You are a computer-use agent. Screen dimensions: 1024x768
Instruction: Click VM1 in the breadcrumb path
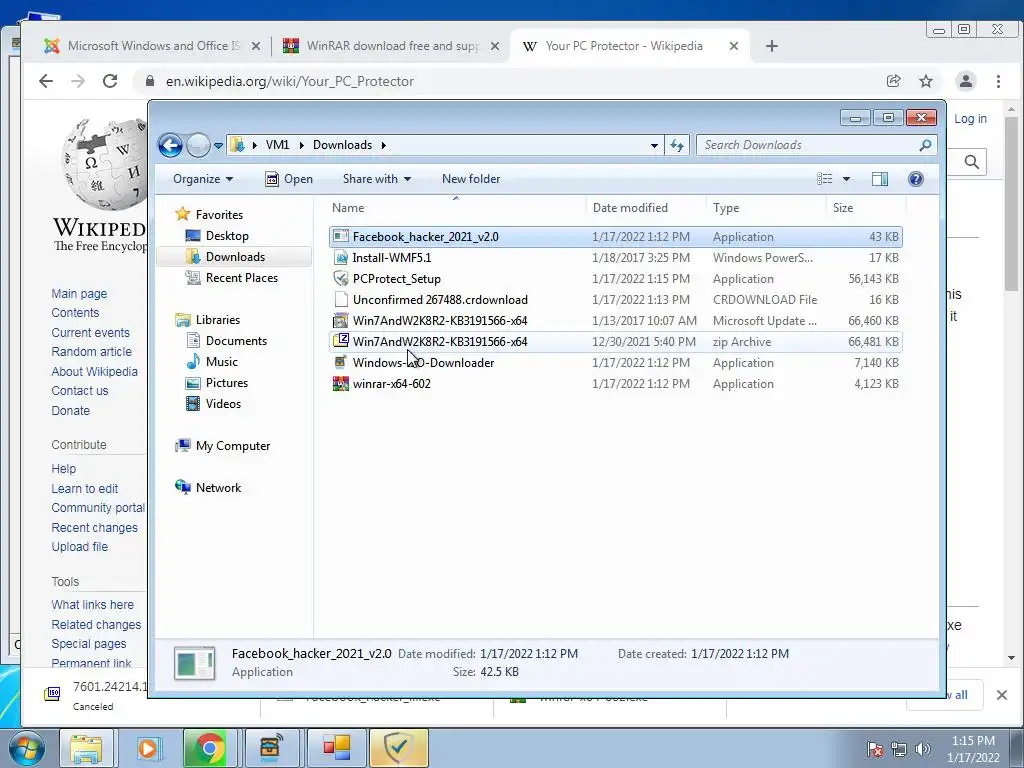click(x=277, y=145)
